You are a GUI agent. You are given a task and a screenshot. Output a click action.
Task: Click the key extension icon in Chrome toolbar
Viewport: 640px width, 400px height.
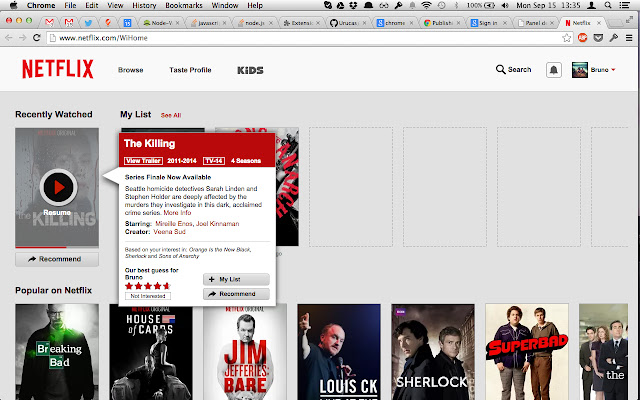[613, 38]
